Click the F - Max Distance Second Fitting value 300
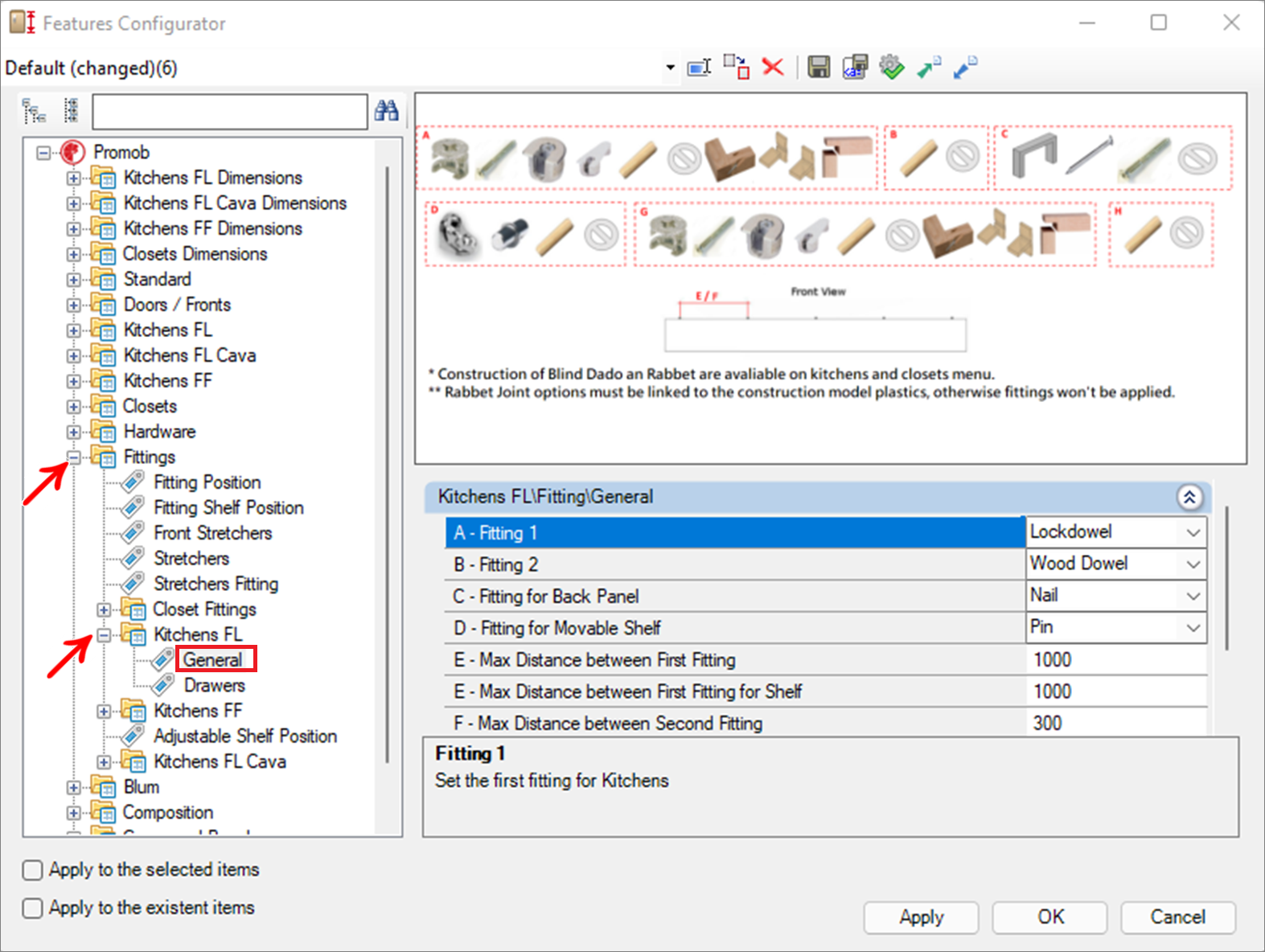 (1116, 723)
